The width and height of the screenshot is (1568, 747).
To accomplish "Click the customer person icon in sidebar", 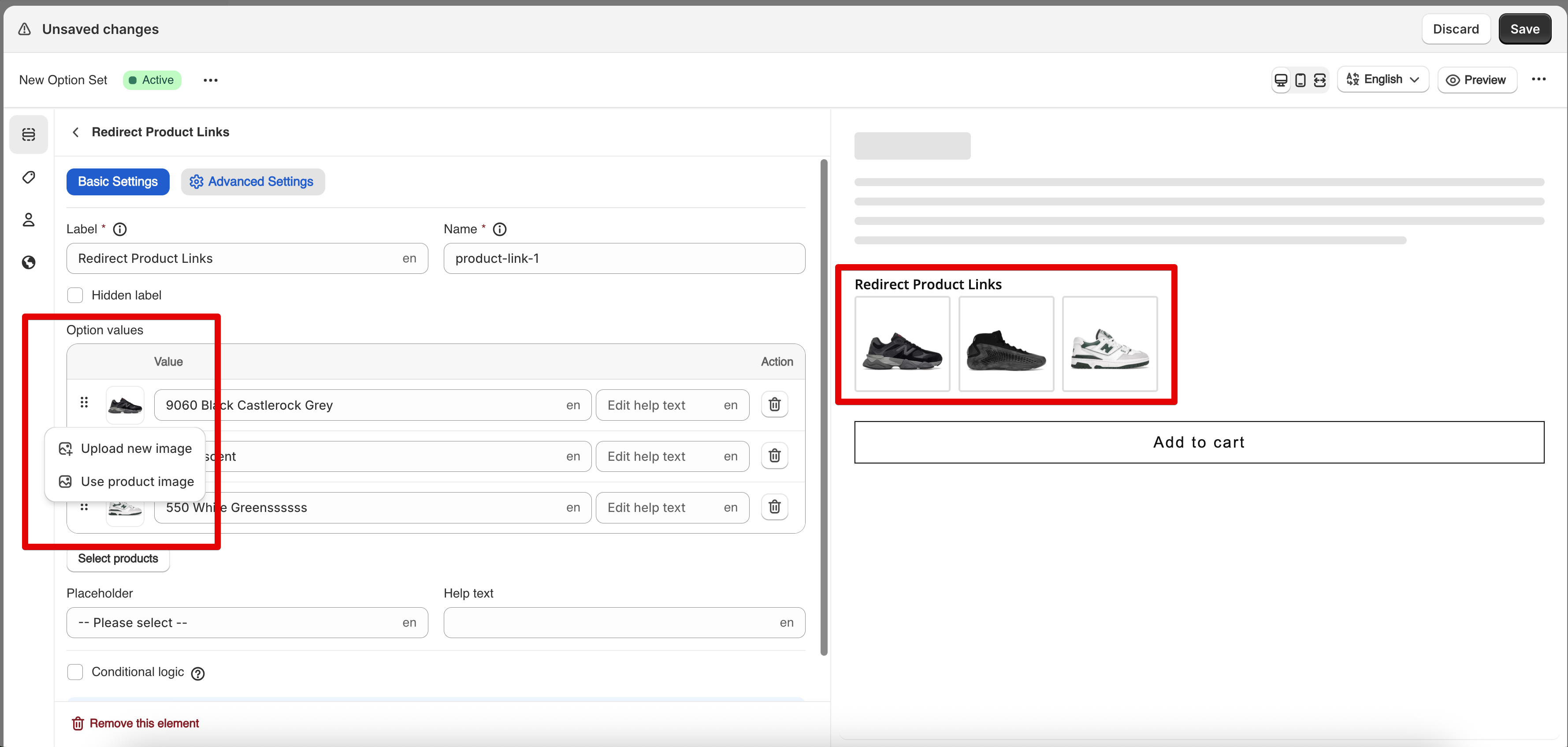I will point(29,219).
